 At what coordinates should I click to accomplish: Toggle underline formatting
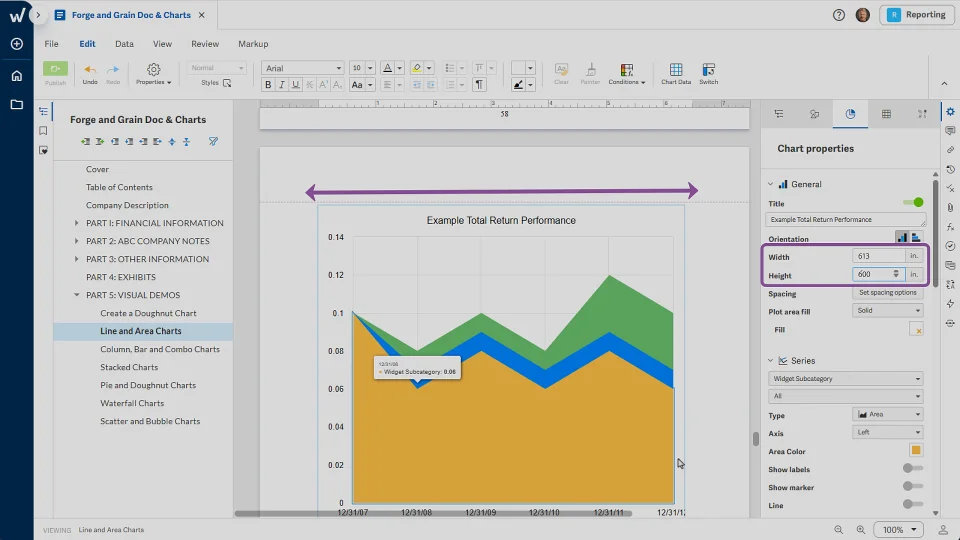click(296, 85)
